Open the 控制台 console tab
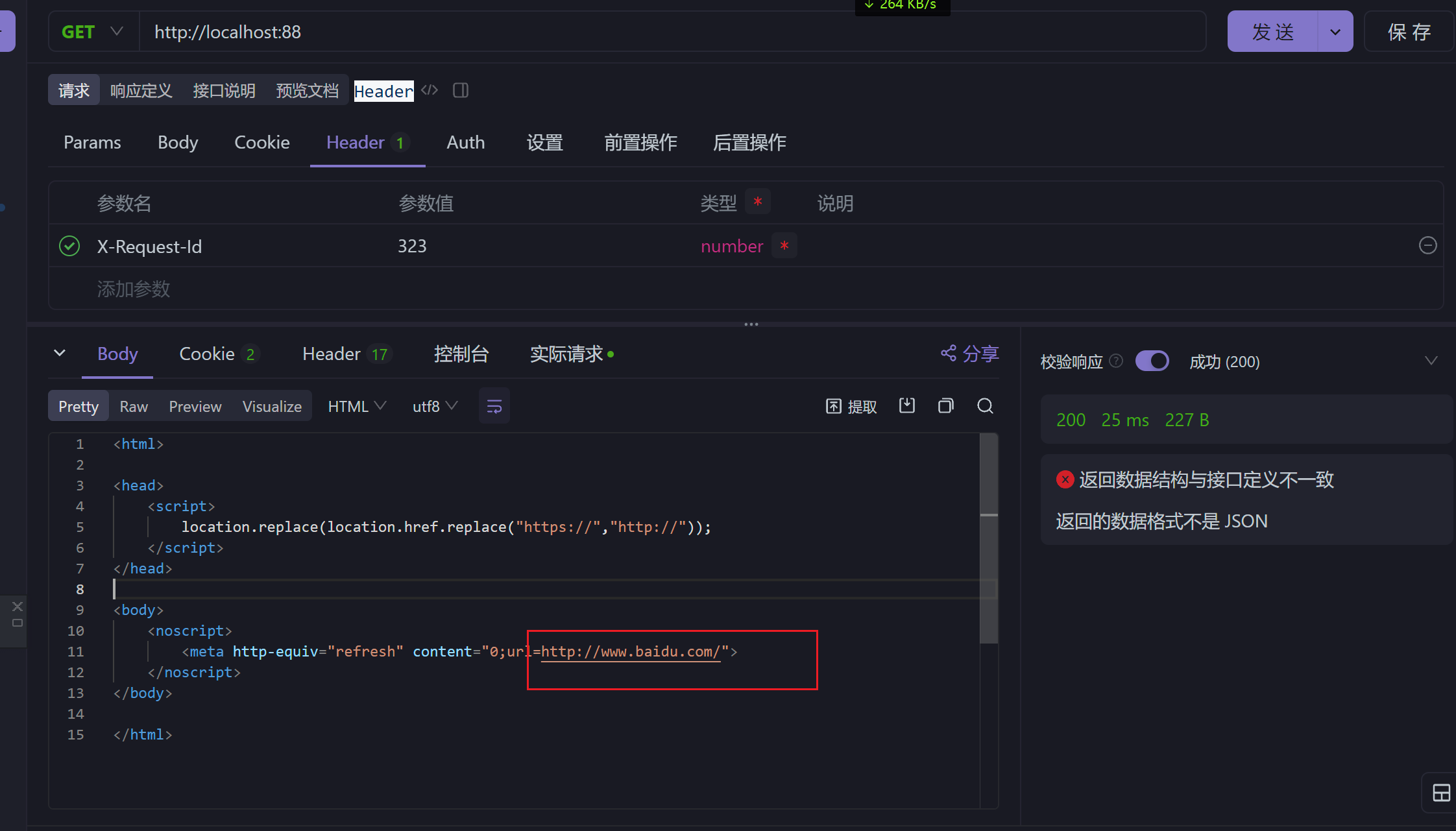This screenshot has height=831, width=1456. click(461, 354)
